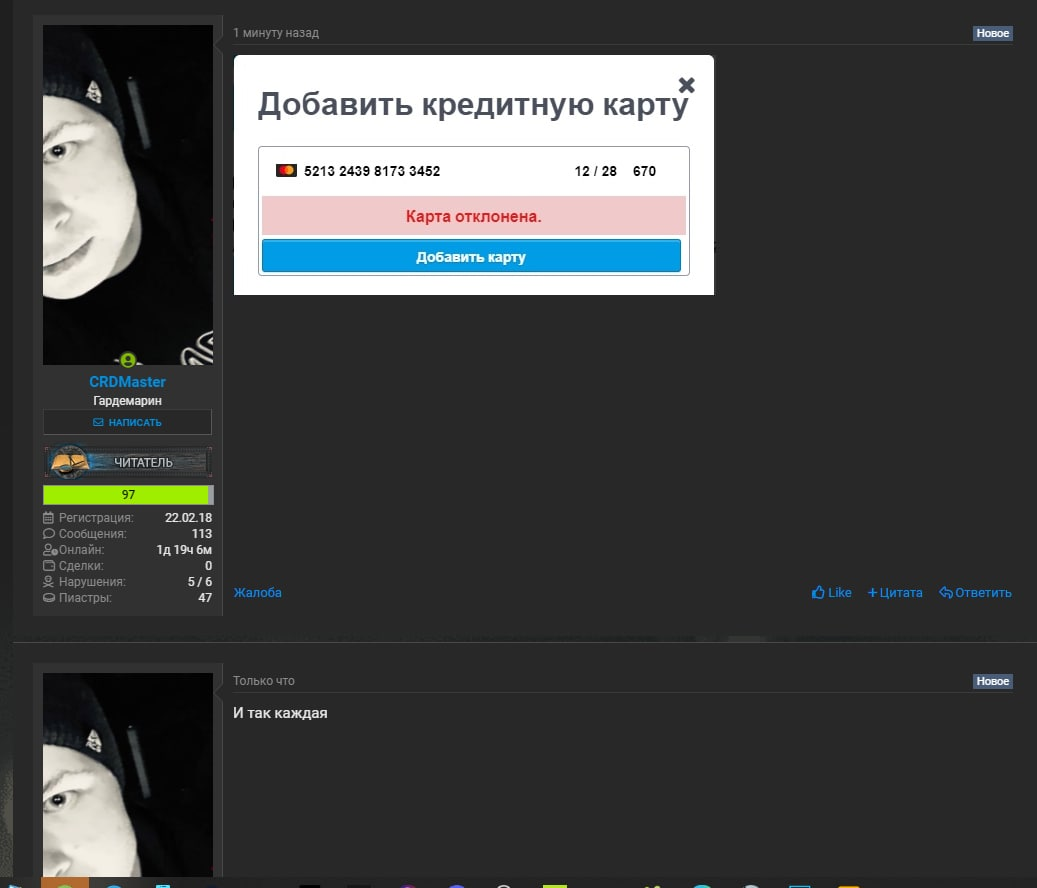
Task: Click Ответить to reply
Action: (x=975, y=592)
